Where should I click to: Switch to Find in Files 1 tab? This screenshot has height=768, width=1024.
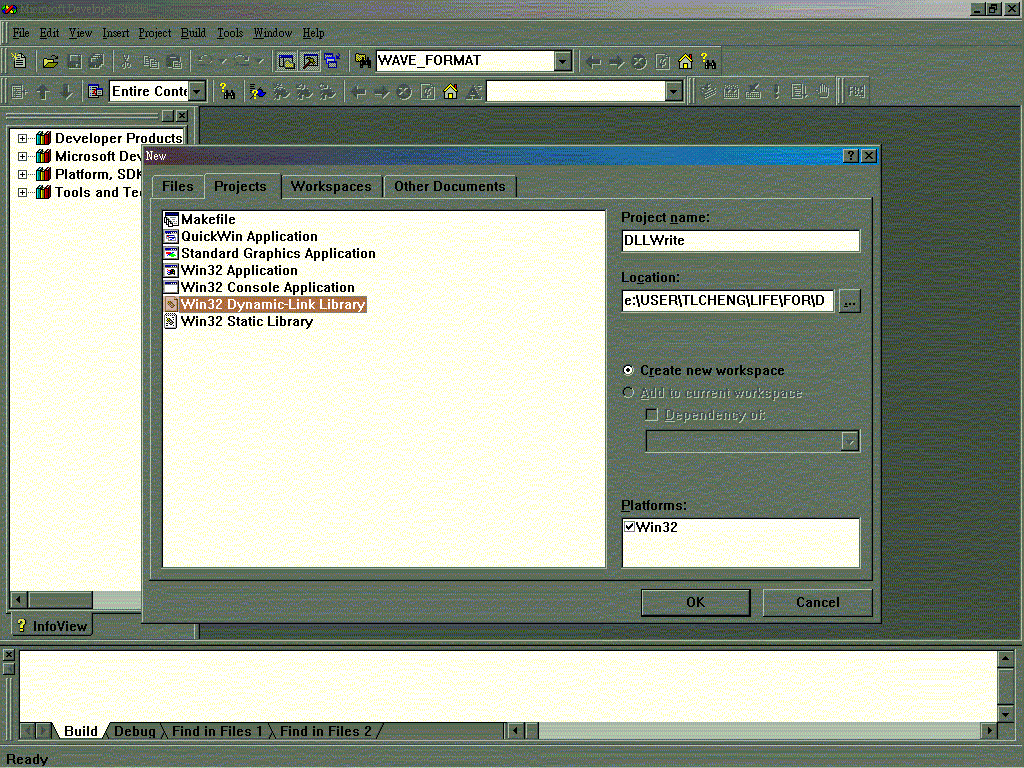(x=217, y=731)
